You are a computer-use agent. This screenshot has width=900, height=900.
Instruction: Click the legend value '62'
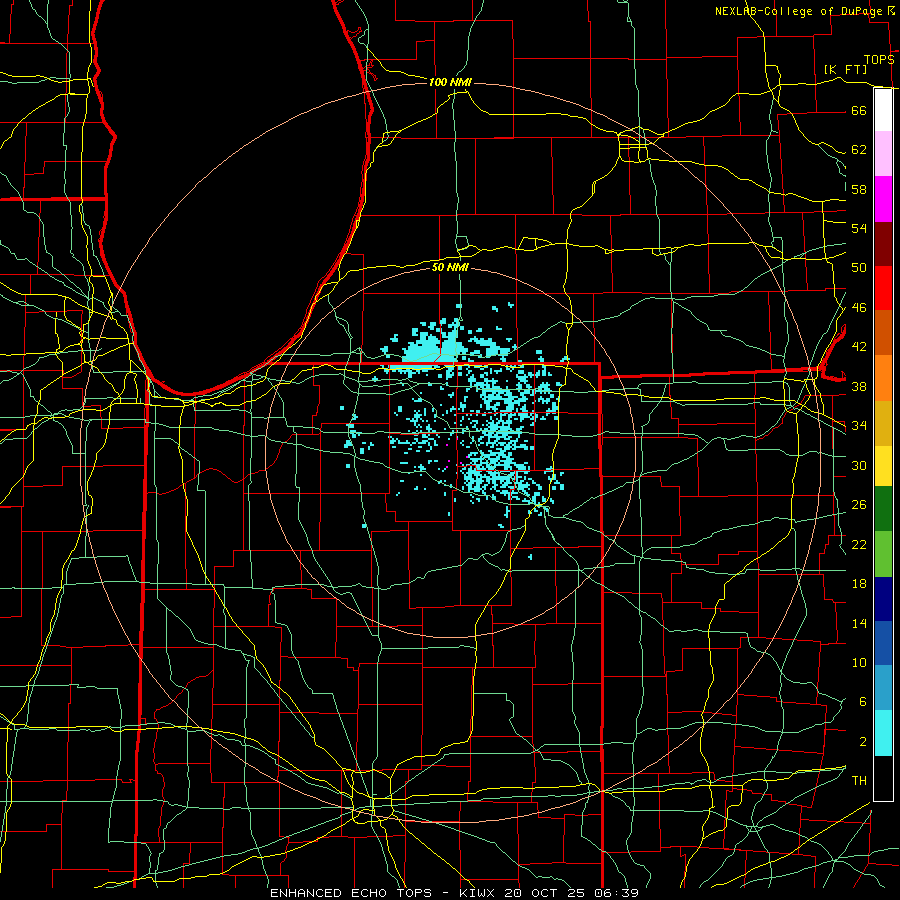tap(859, 150)
